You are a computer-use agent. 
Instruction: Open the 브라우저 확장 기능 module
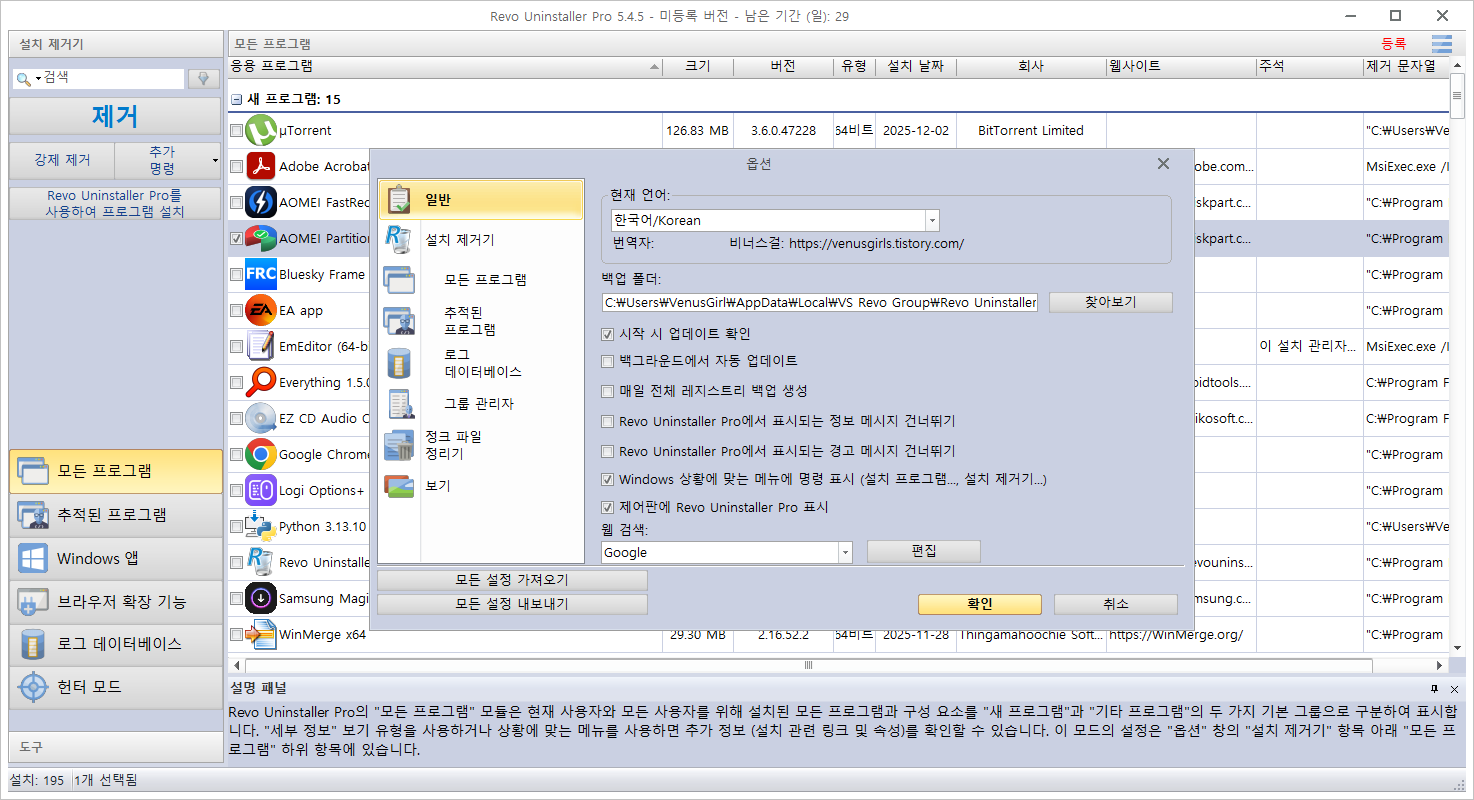pyautogui.click(x=116, y=602)
